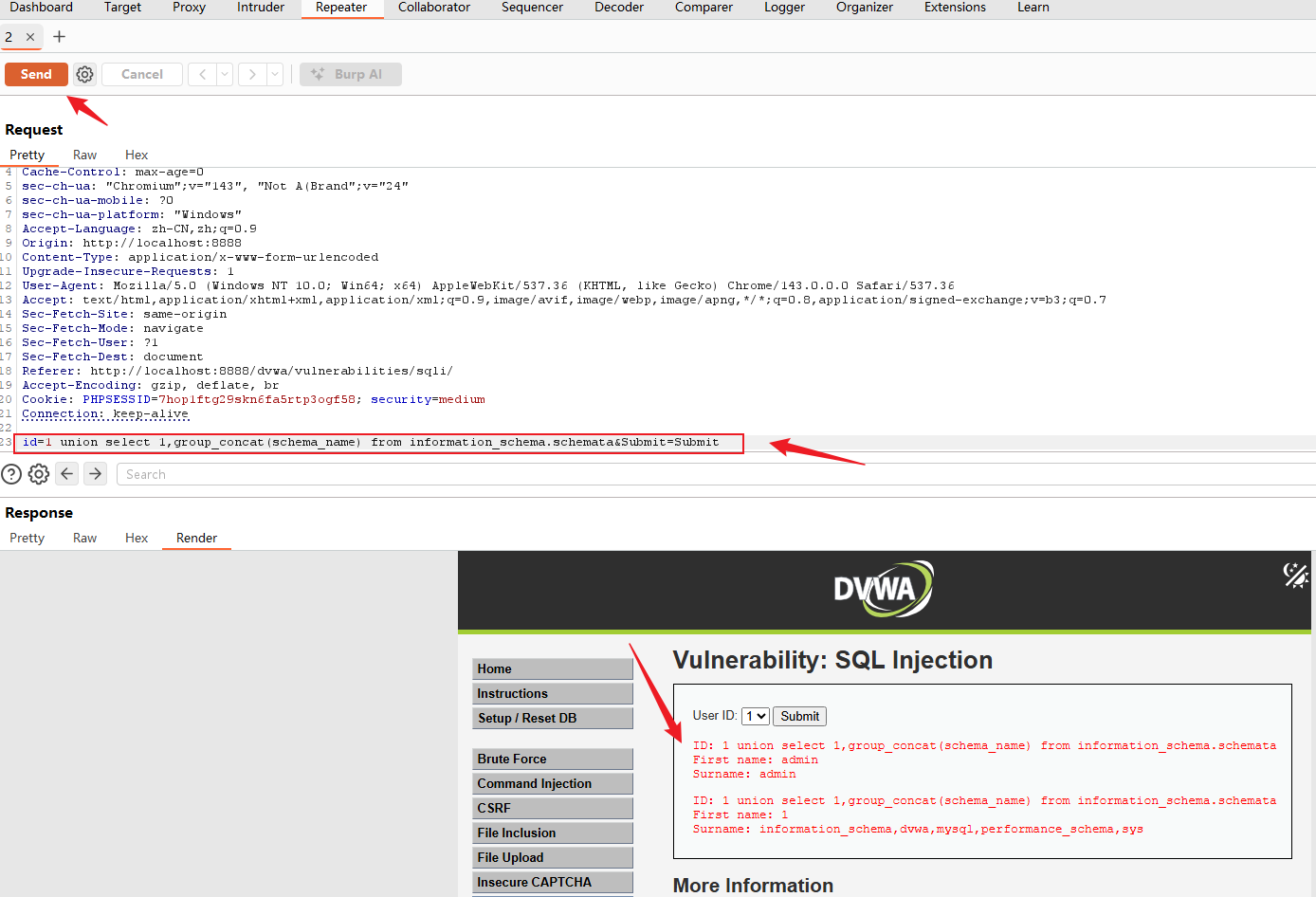Click the request Search input field
Viewport: 1316px width, 897px height.
pyautogui.click(x=715, y=474)
